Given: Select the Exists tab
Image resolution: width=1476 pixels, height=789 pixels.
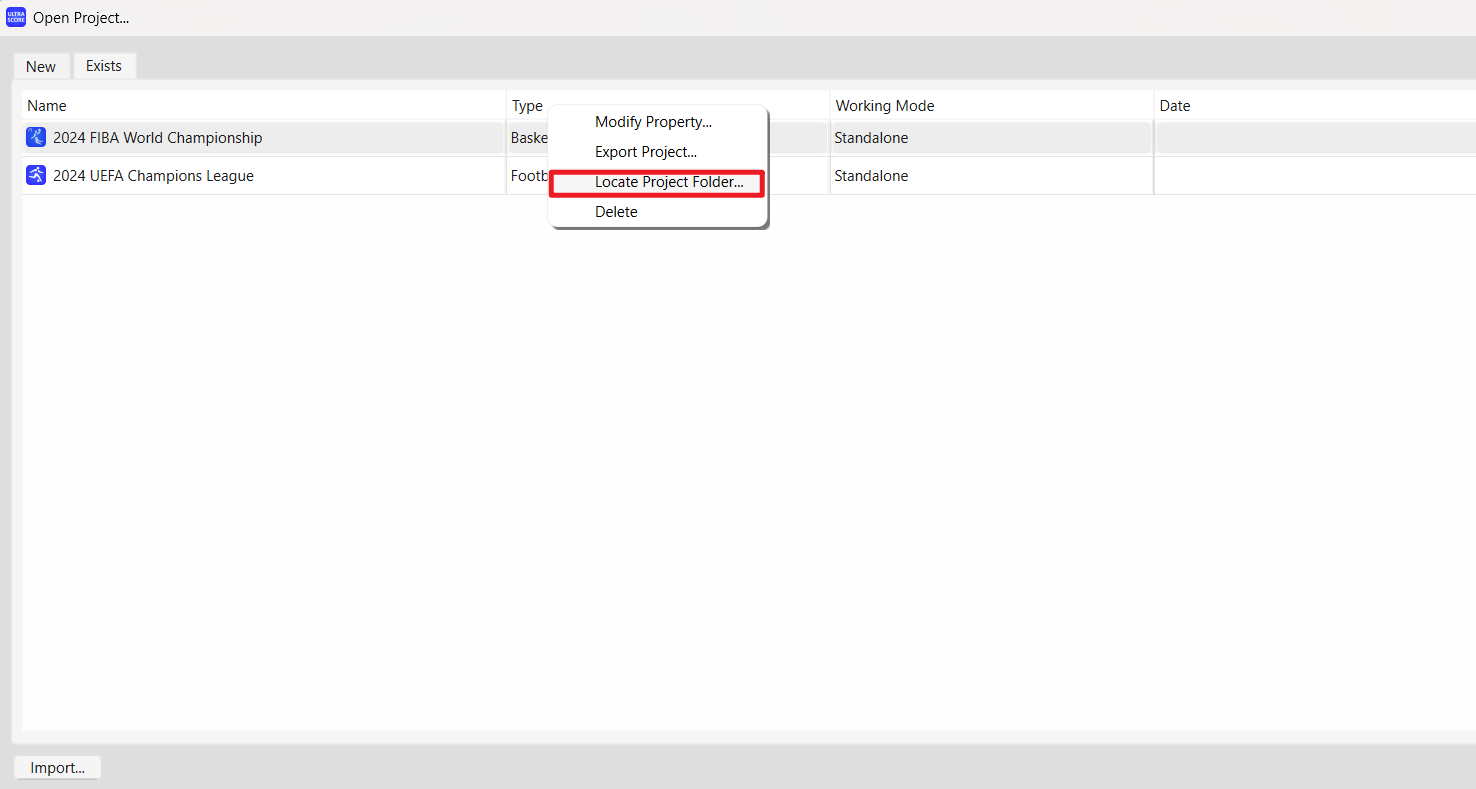Looking at the screenshot, I should [x=104, y=66].
